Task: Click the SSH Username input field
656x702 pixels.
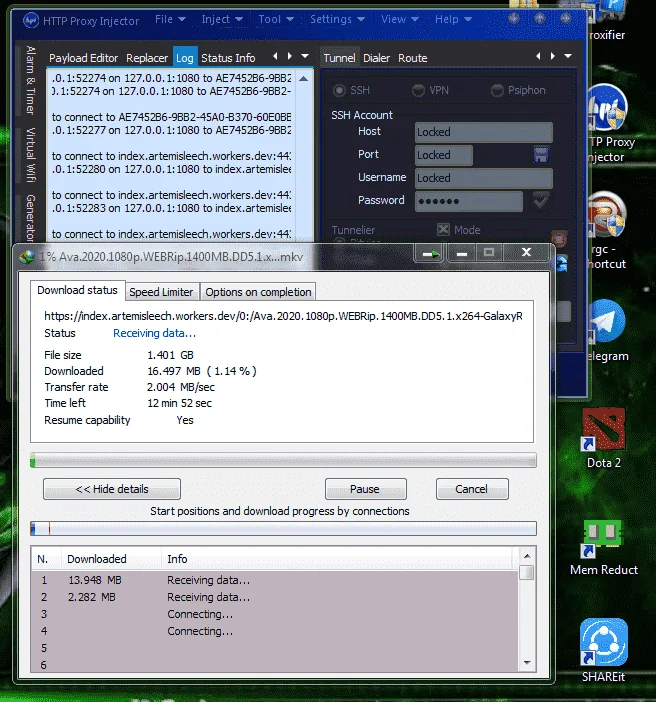Action: 484,178
